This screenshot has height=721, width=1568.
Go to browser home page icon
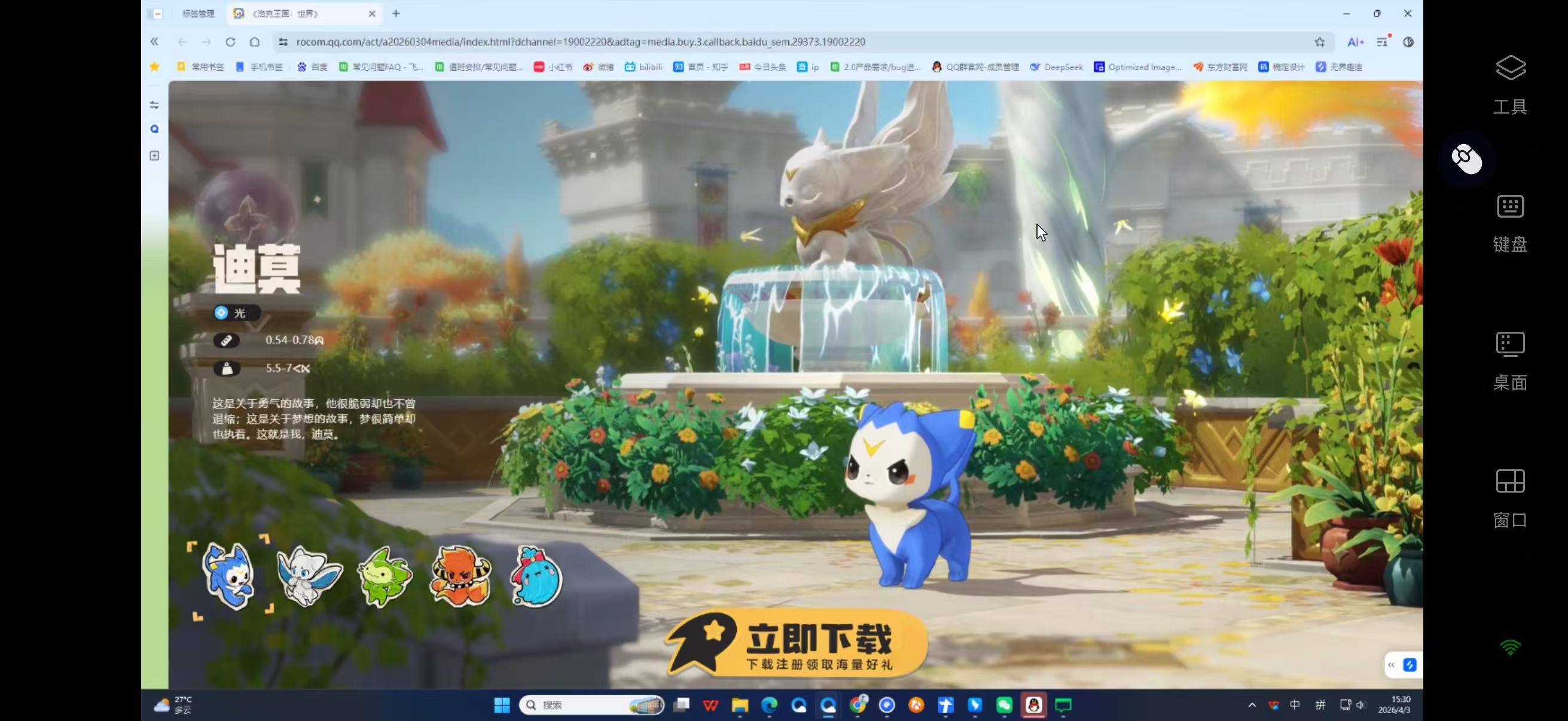pos(254,42)
